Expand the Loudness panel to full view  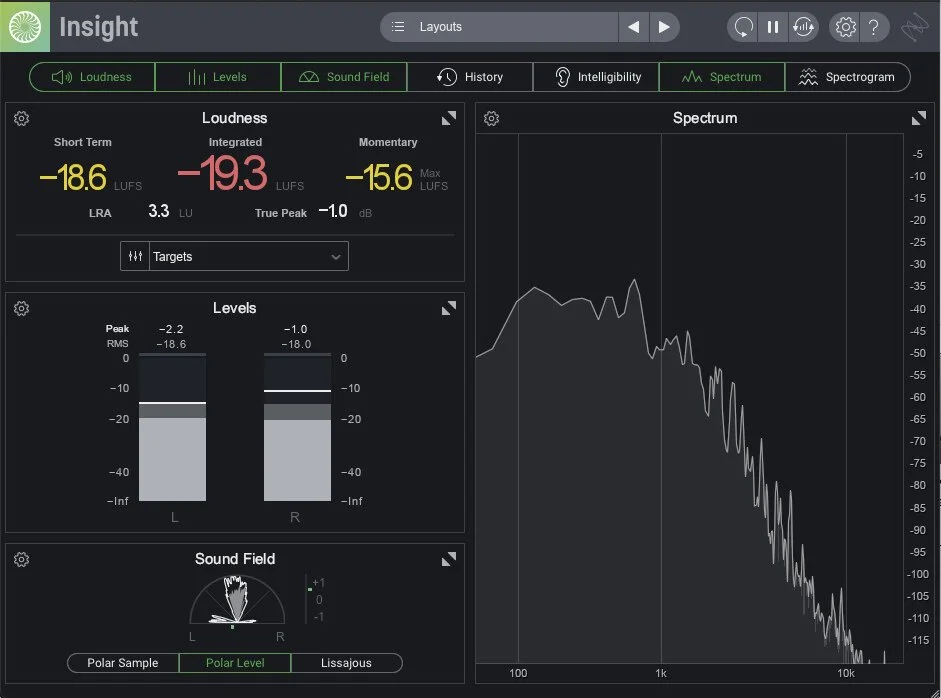448,118
